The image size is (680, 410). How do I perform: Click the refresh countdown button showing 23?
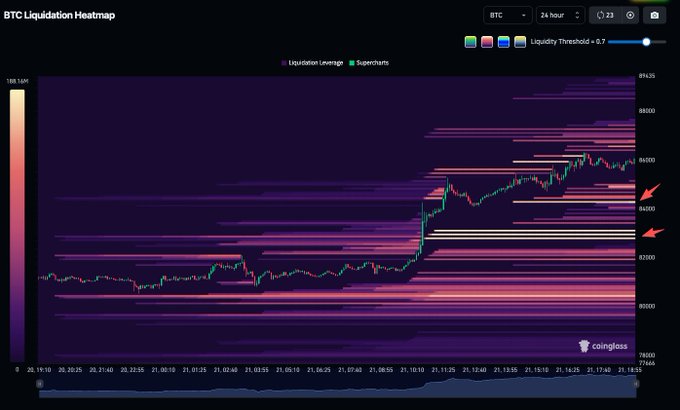pyautogui.click(x=605, y=15)
